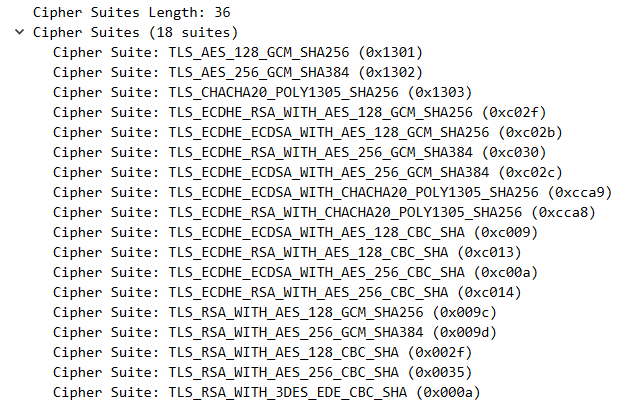Select TLS_CHACHA20_POLY1305_SHA256 (0x1303) entry

coord(262,92)
